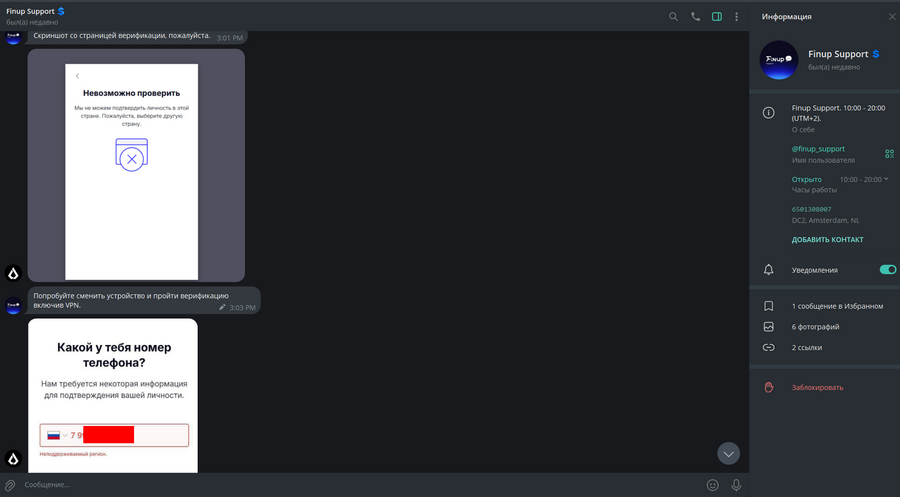Click the Finup Support chat title
Screen dimensions: 900x497
pyautogui.click(x=30, y=11)
